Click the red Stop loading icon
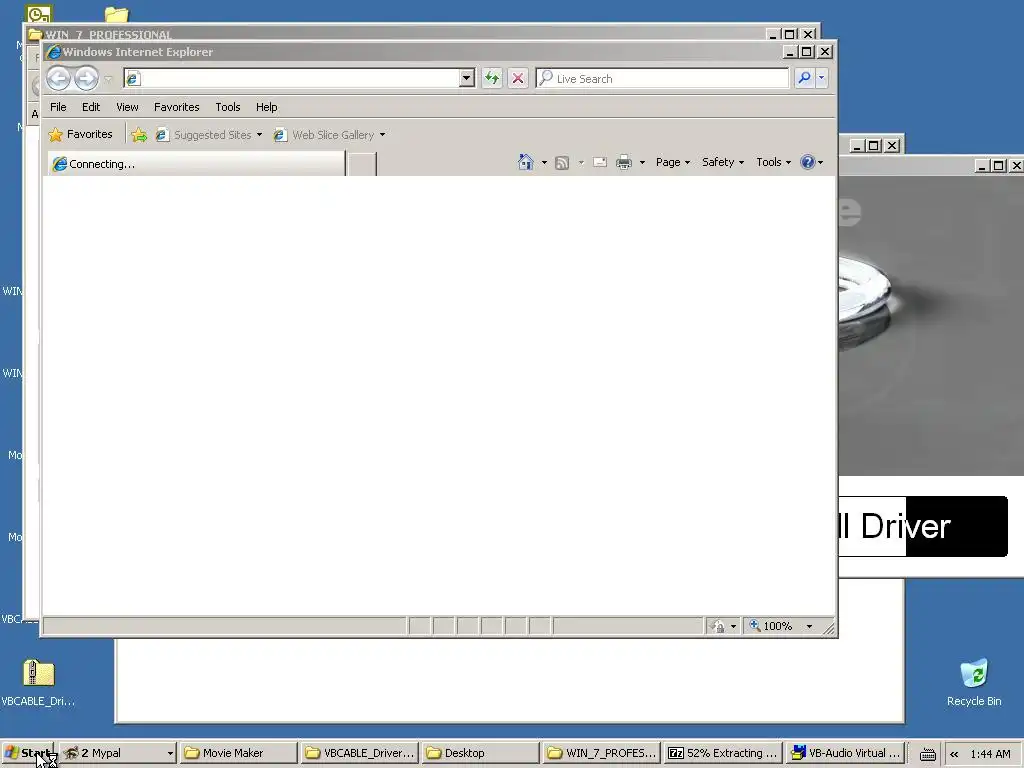1024x768 pixels. pyautogui.click(x=518, y=78)
